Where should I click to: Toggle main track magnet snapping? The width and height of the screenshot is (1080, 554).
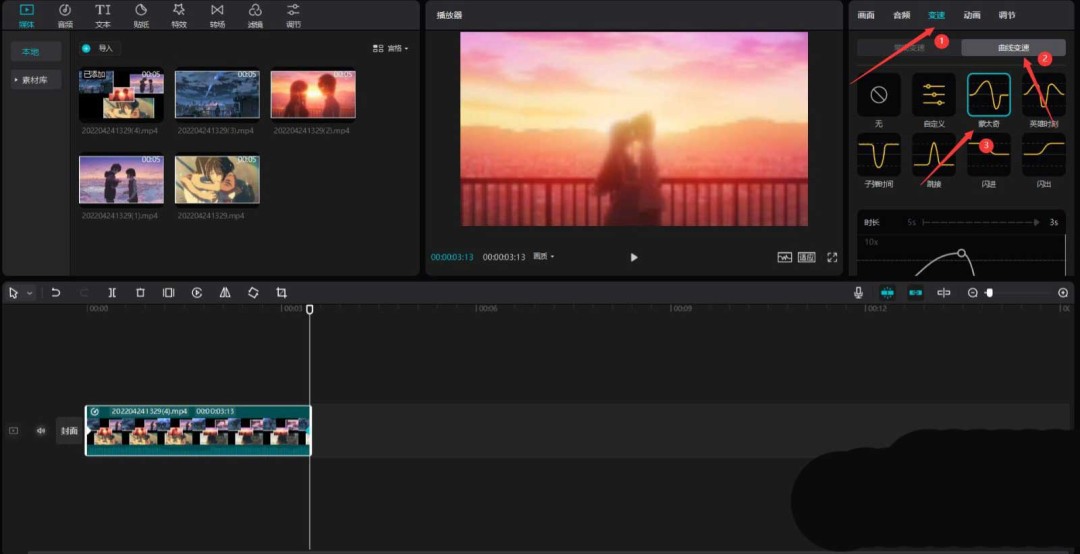click(887, 293)
